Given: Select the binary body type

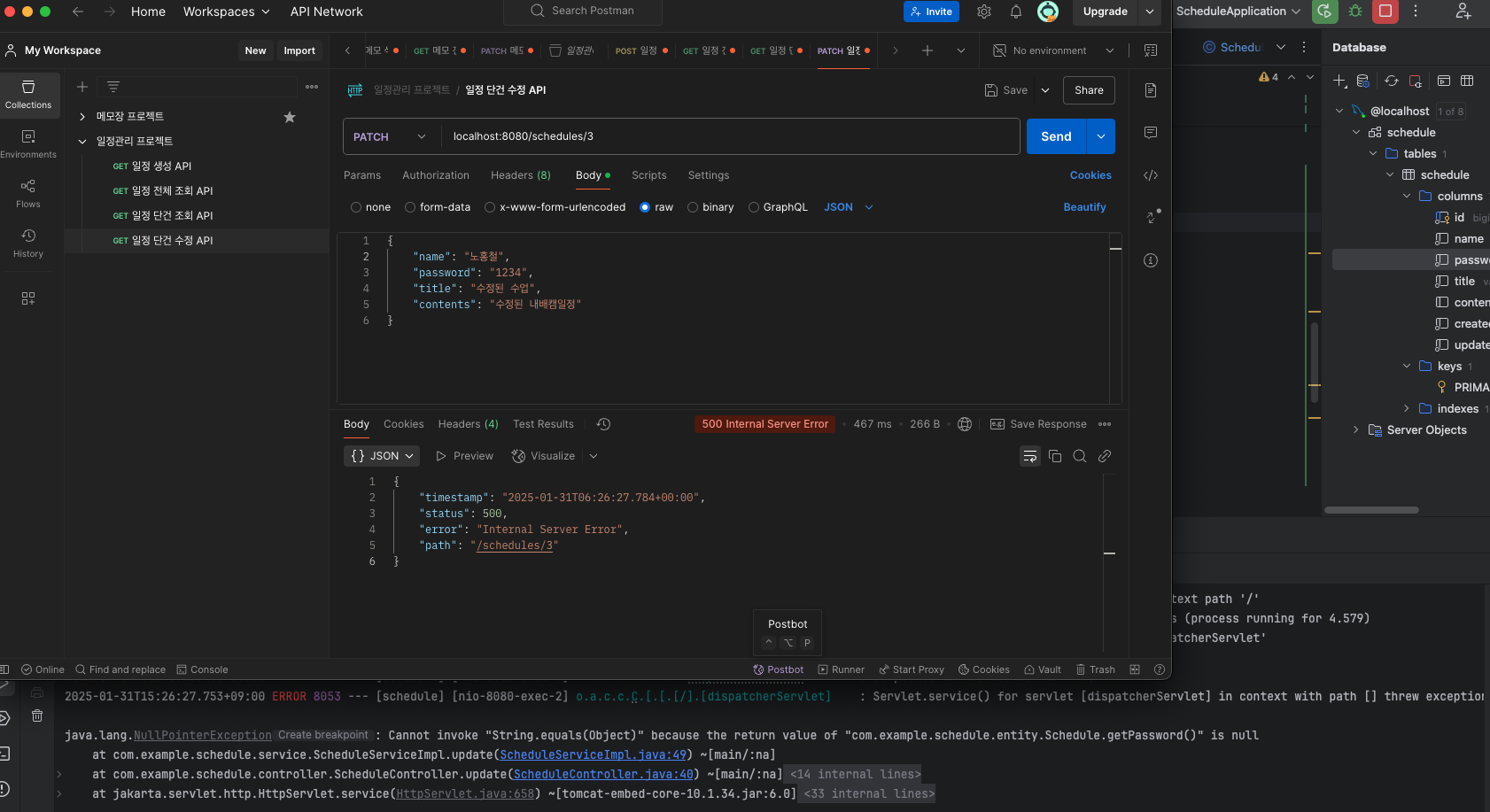Looking at the screenshot, I should (x=693, y=207).
